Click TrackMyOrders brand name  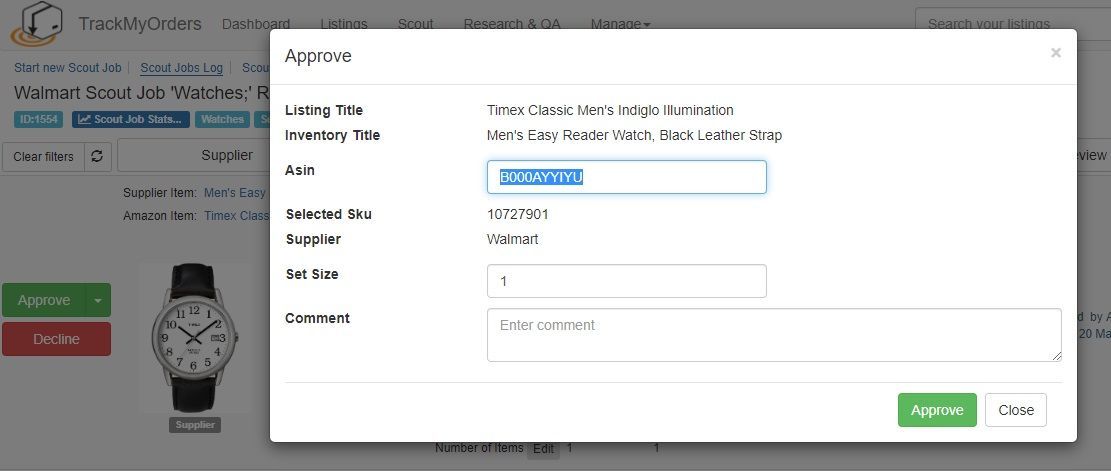pyautogui.click(x=140, y=24)
